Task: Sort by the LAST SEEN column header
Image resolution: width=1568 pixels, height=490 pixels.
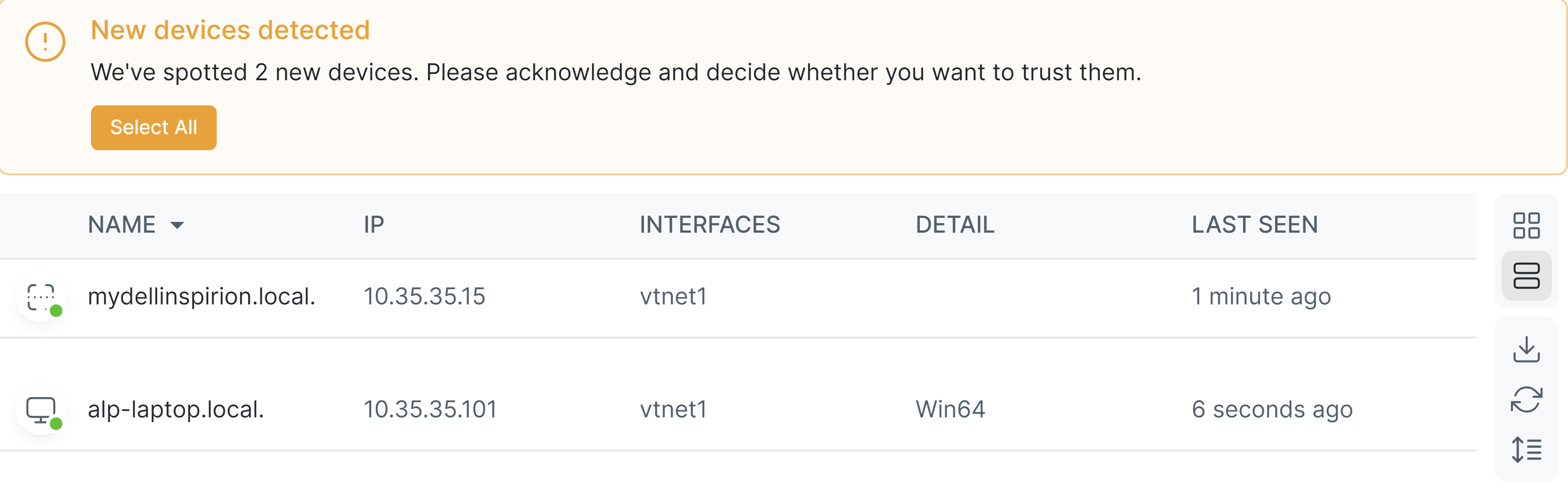Action: click(x=1254, y=225)
